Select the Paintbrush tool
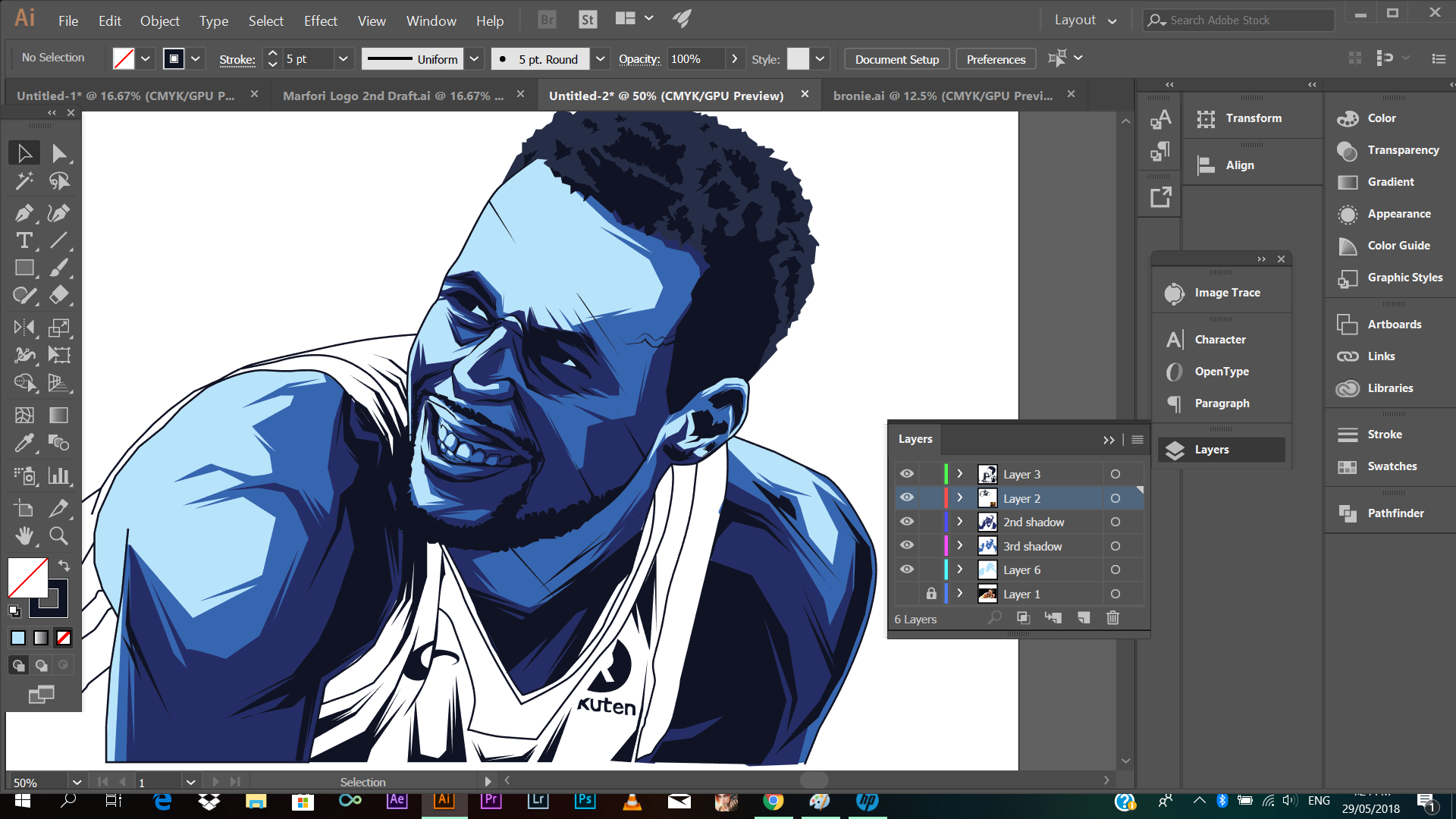The image size is (1456, 819). (59, 268)
